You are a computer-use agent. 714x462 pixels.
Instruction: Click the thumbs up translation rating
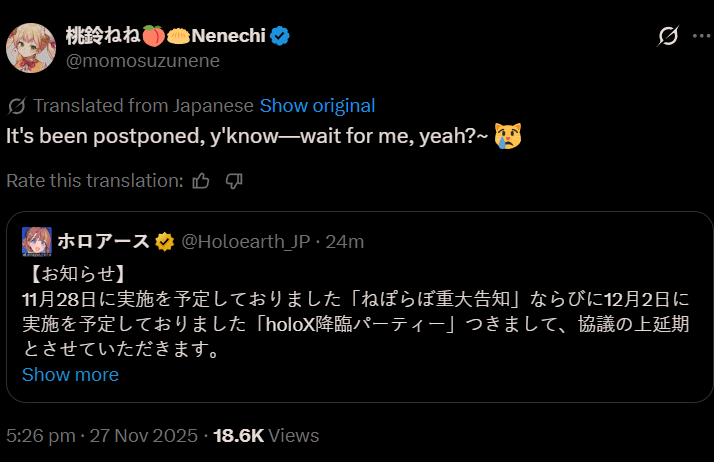[201, 181]
